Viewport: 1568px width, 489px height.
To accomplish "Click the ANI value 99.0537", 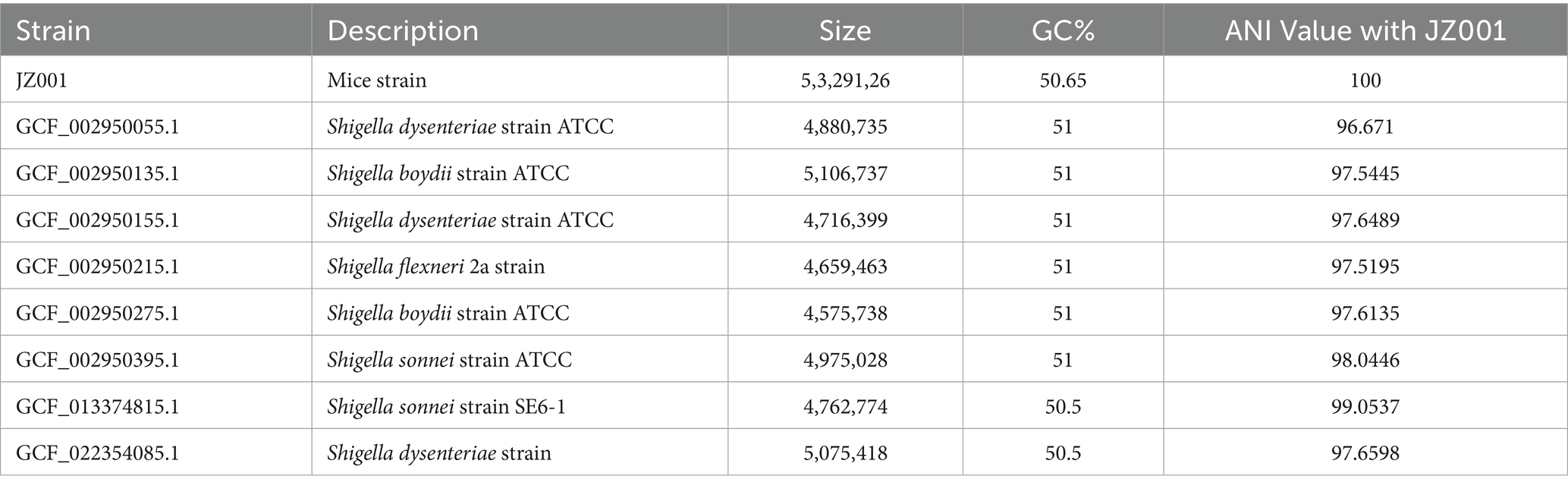I will (x=1365, y=406).
